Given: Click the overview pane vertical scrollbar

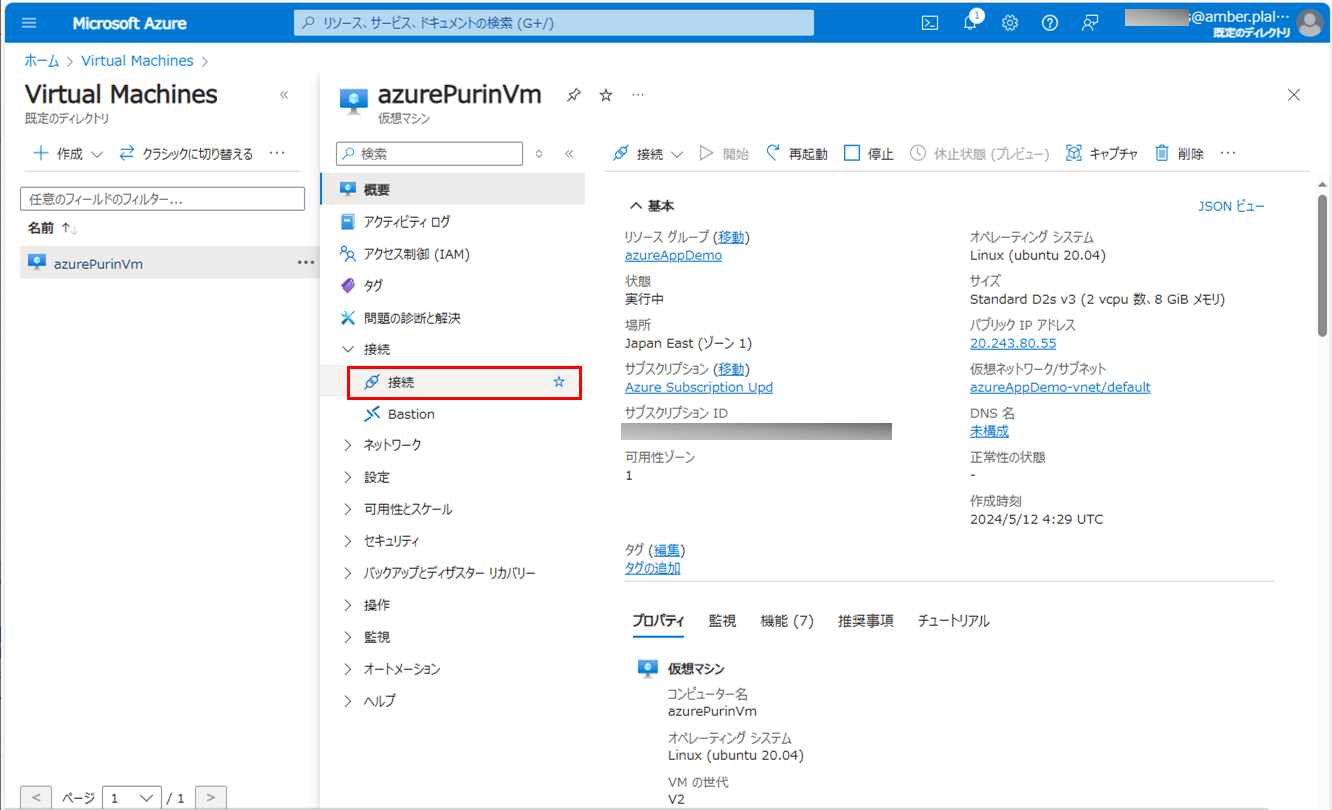Looking at the screenshot, I should tap(1322, 265).
